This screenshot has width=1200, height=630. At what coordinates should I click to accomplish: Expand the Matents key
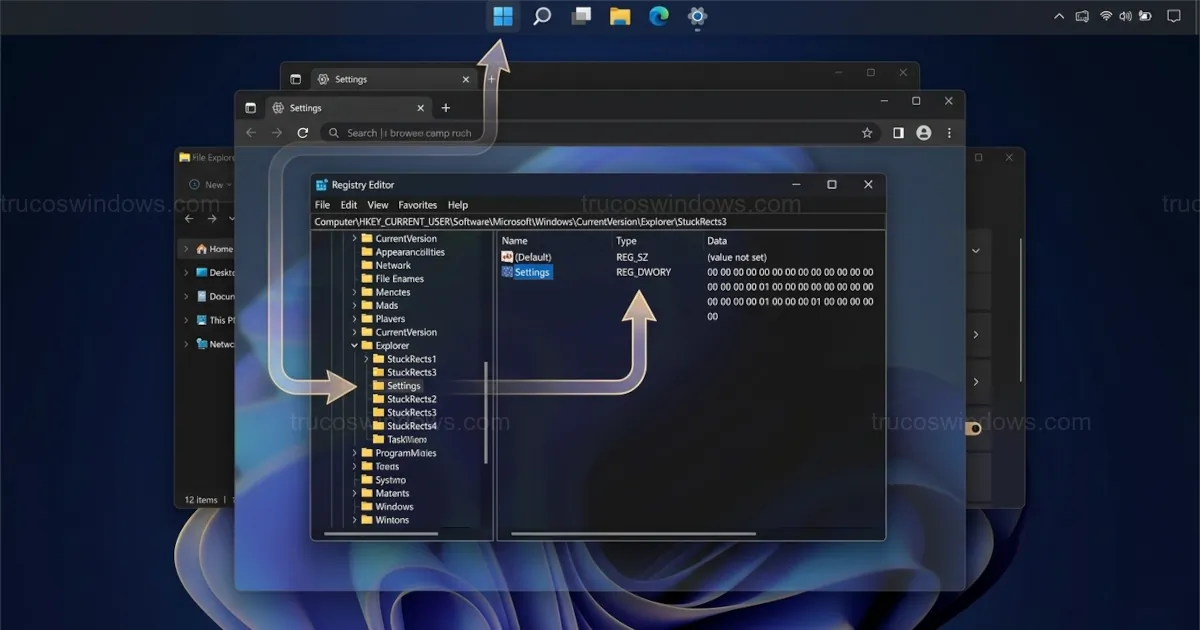[355, 493]
